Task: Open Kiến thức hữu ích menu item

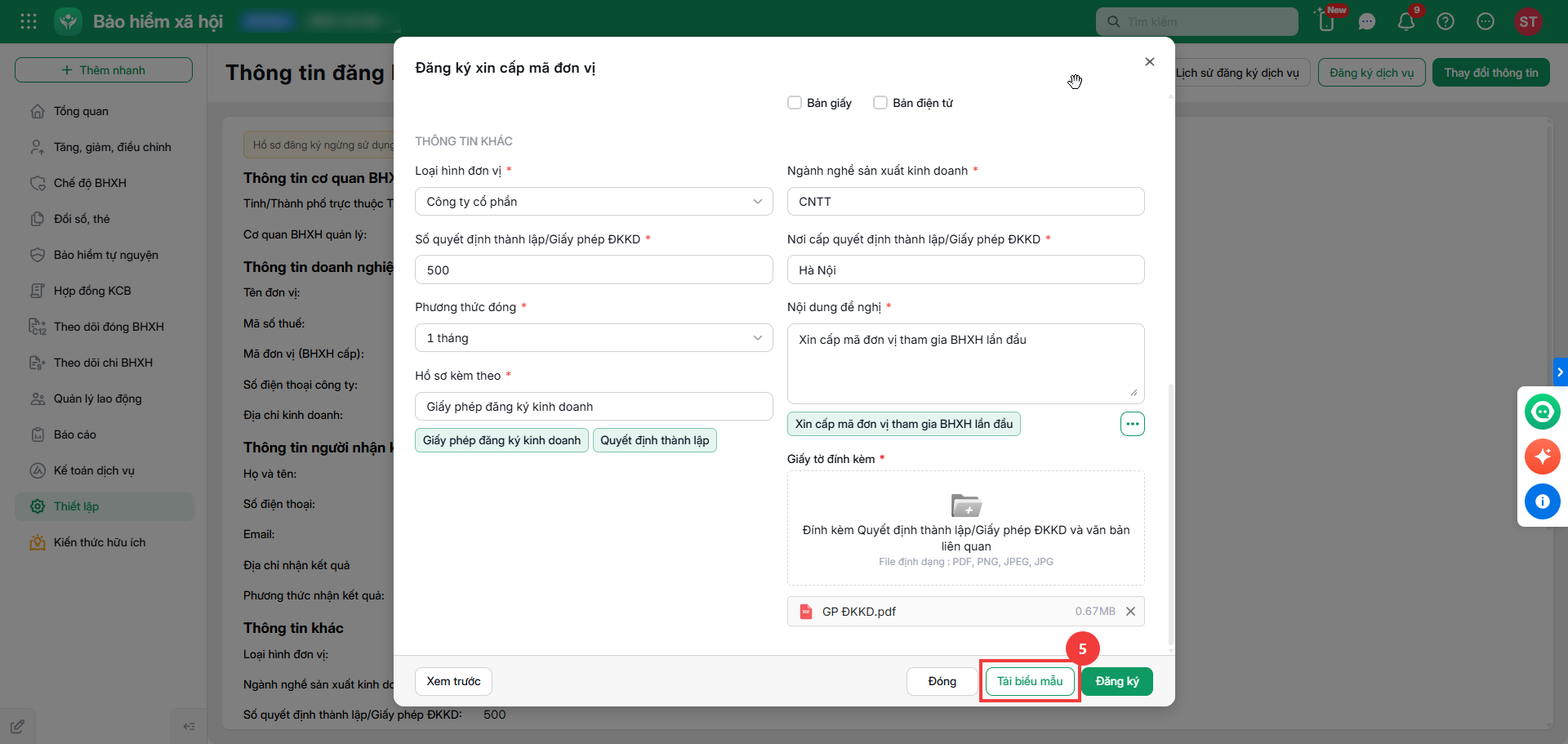Action: point(105,542)
